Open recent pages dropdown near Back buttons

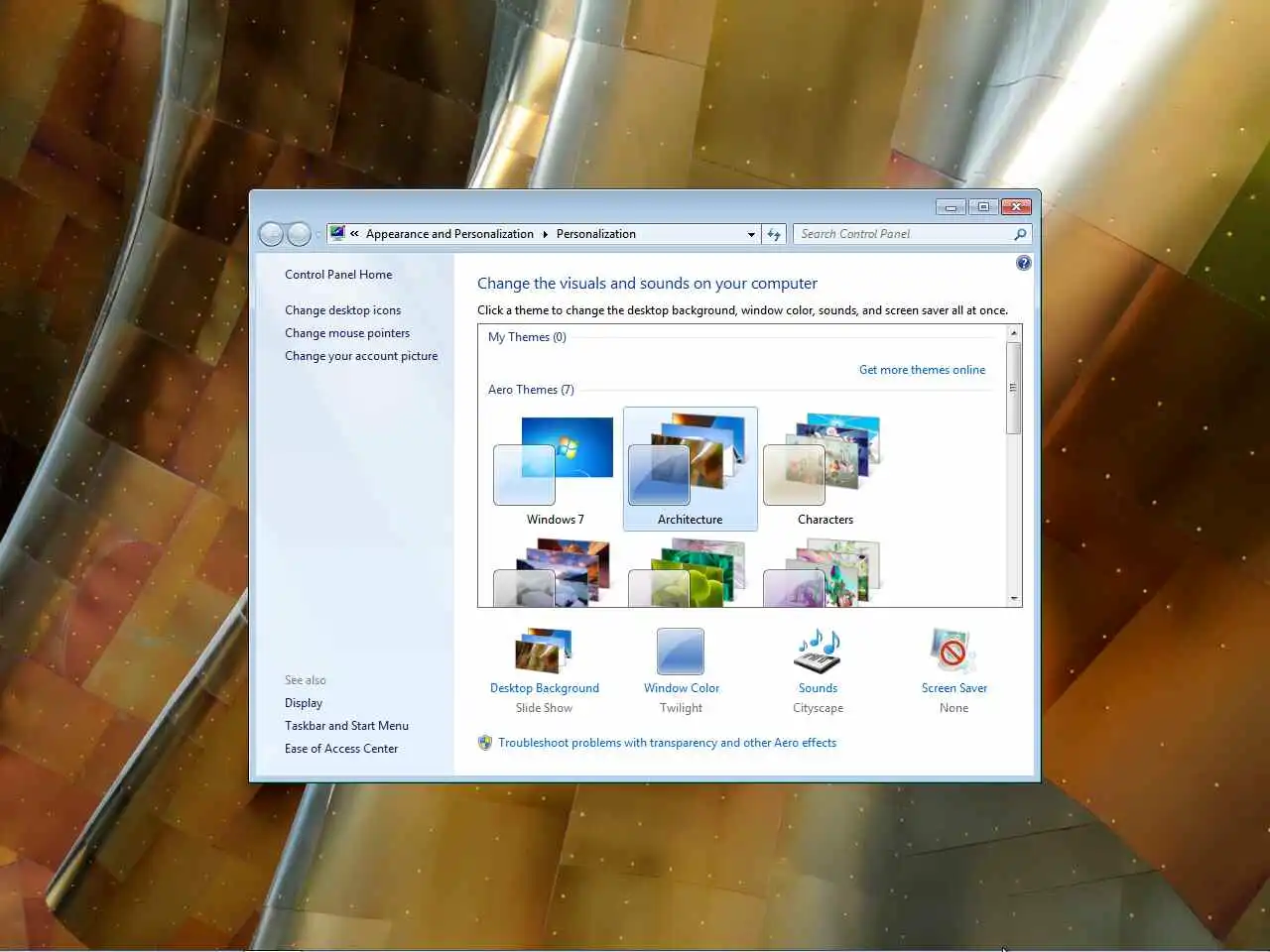tap(318, 235)
